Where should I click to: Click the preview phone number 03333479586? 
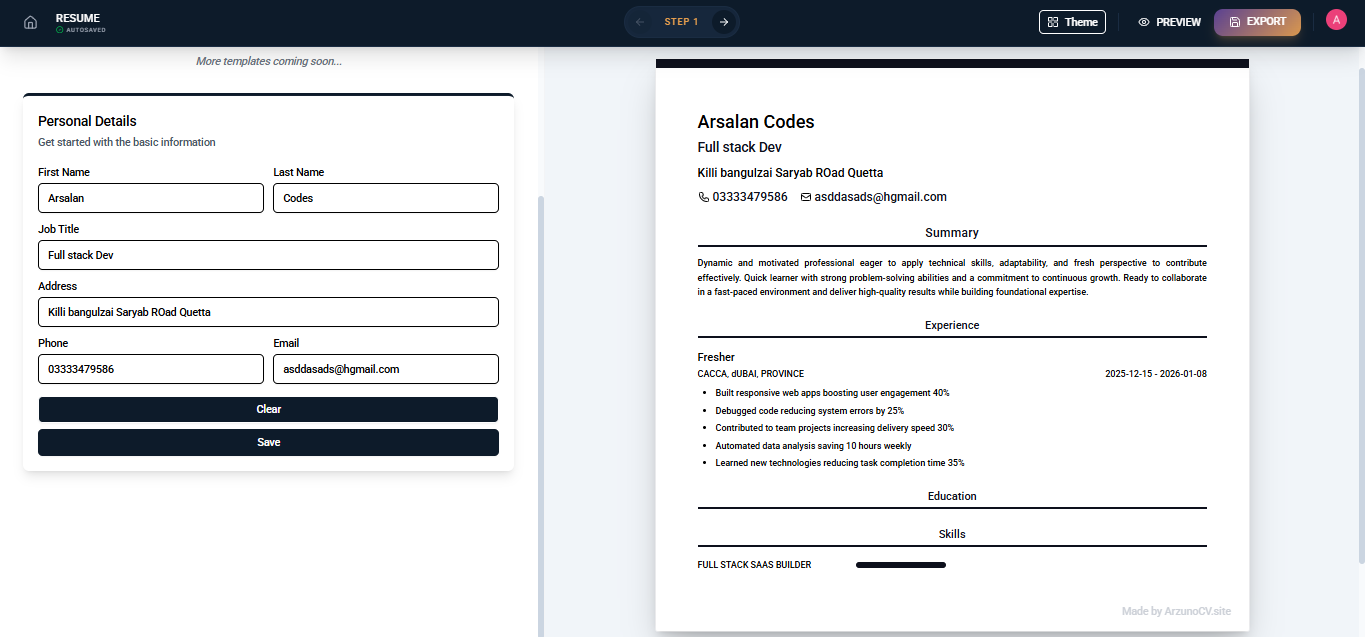point(750,197)
